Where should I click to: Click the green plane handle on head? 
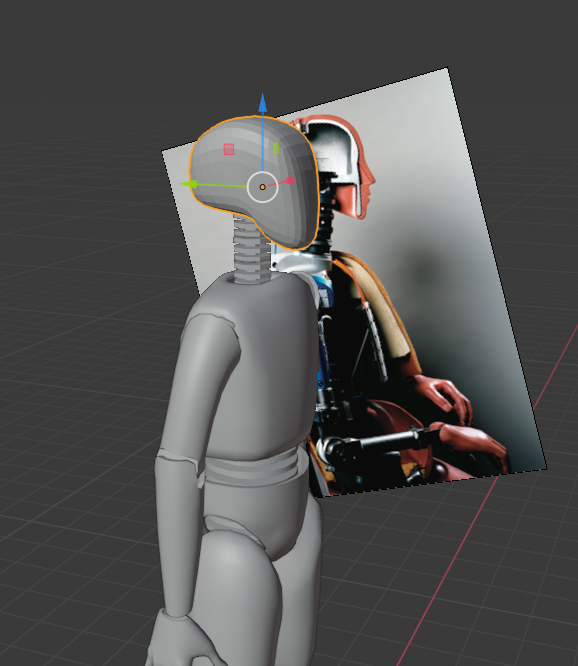coord(276,148)
